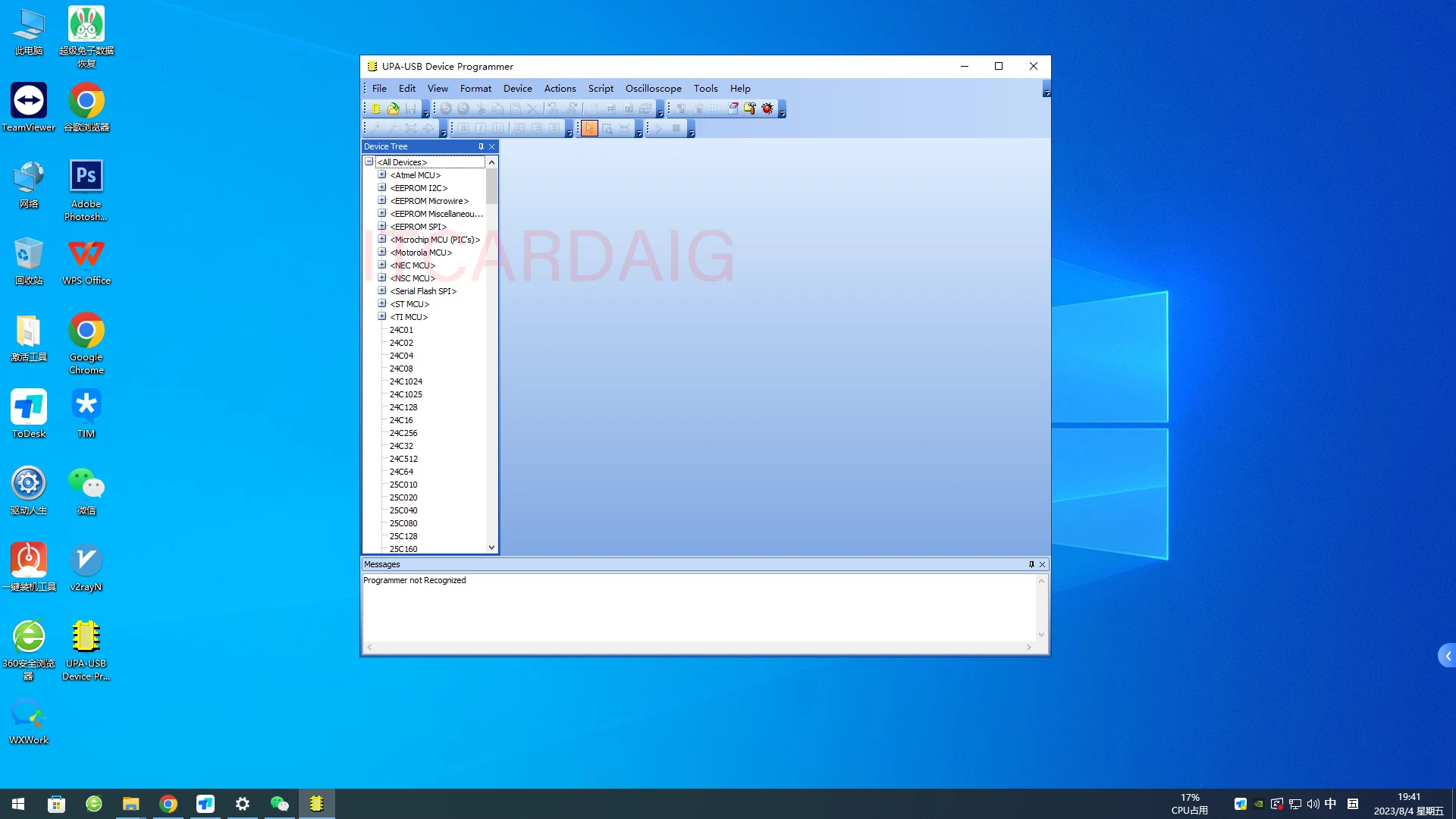1456x819 pixels.
Task: Click the red bug debug icon
Action: pos(767,108)
